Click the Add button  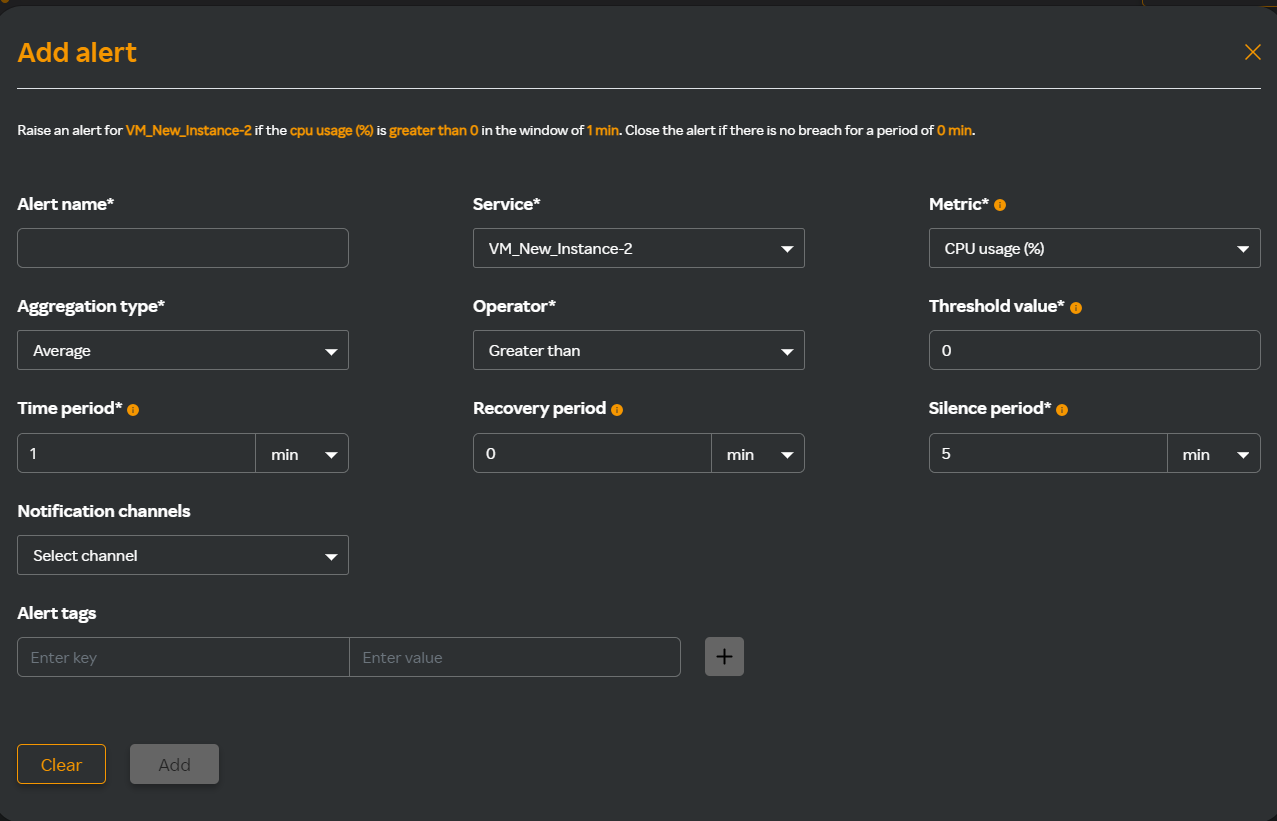coord(174,765)
